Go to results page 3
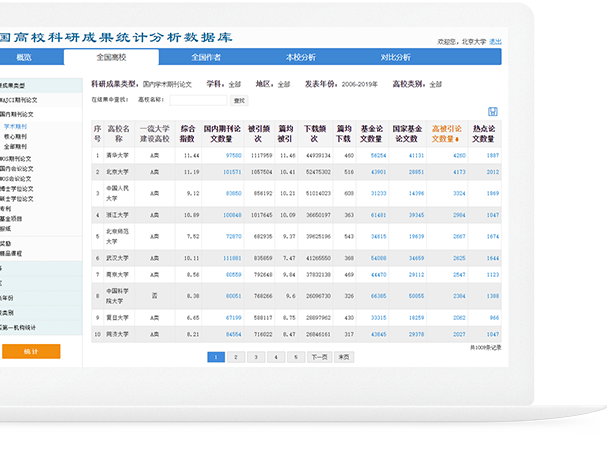 click(x=256, y=357)
